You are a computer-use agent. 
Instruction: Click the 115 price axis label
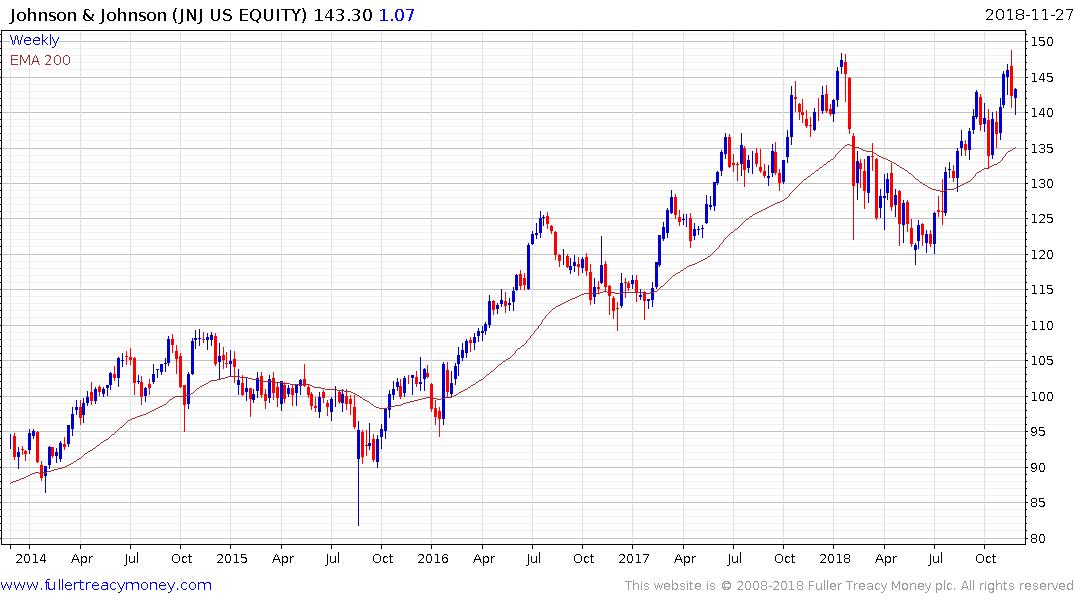(x=1042, y=290)
